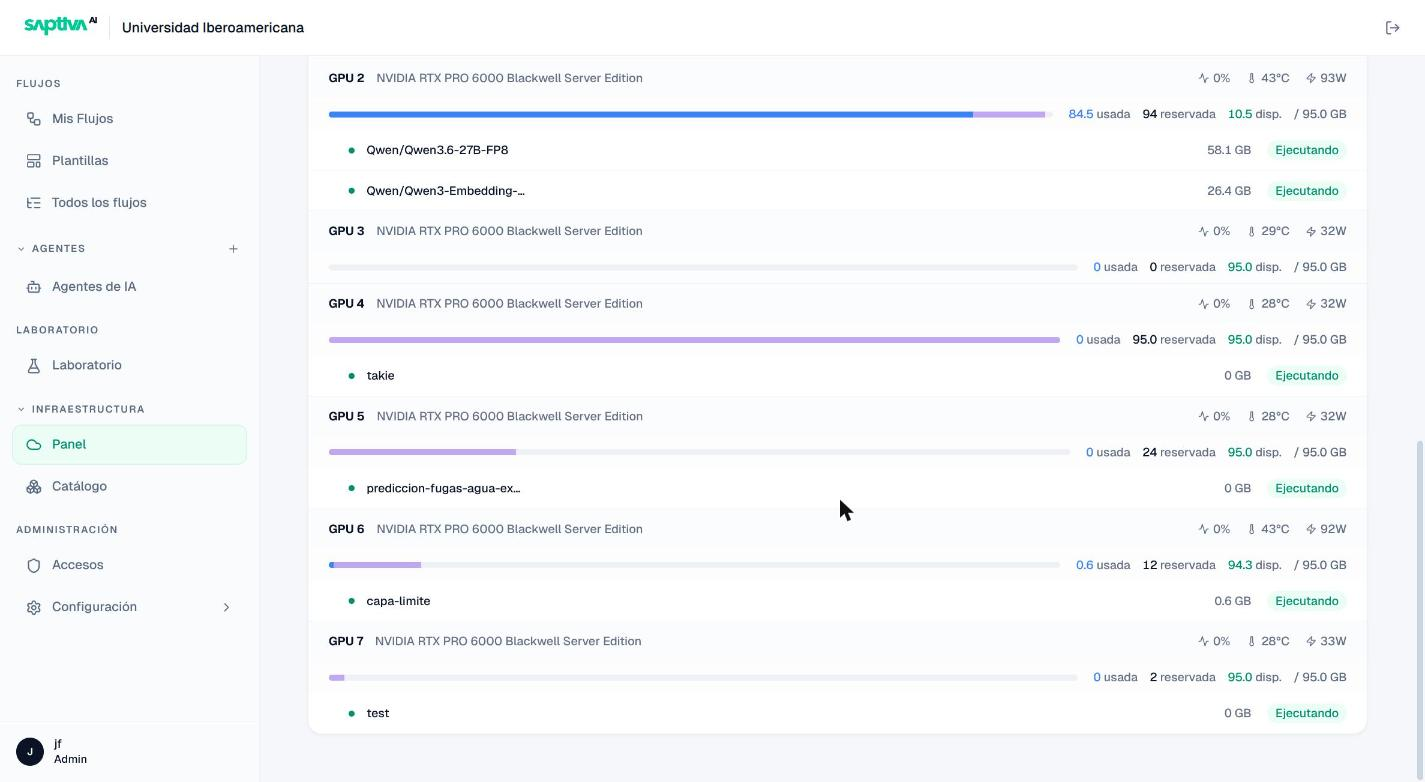This screenshot has width=1425, height=782.
Task: Click Ejecutando badge for test
Action: tap(1306, 714)
